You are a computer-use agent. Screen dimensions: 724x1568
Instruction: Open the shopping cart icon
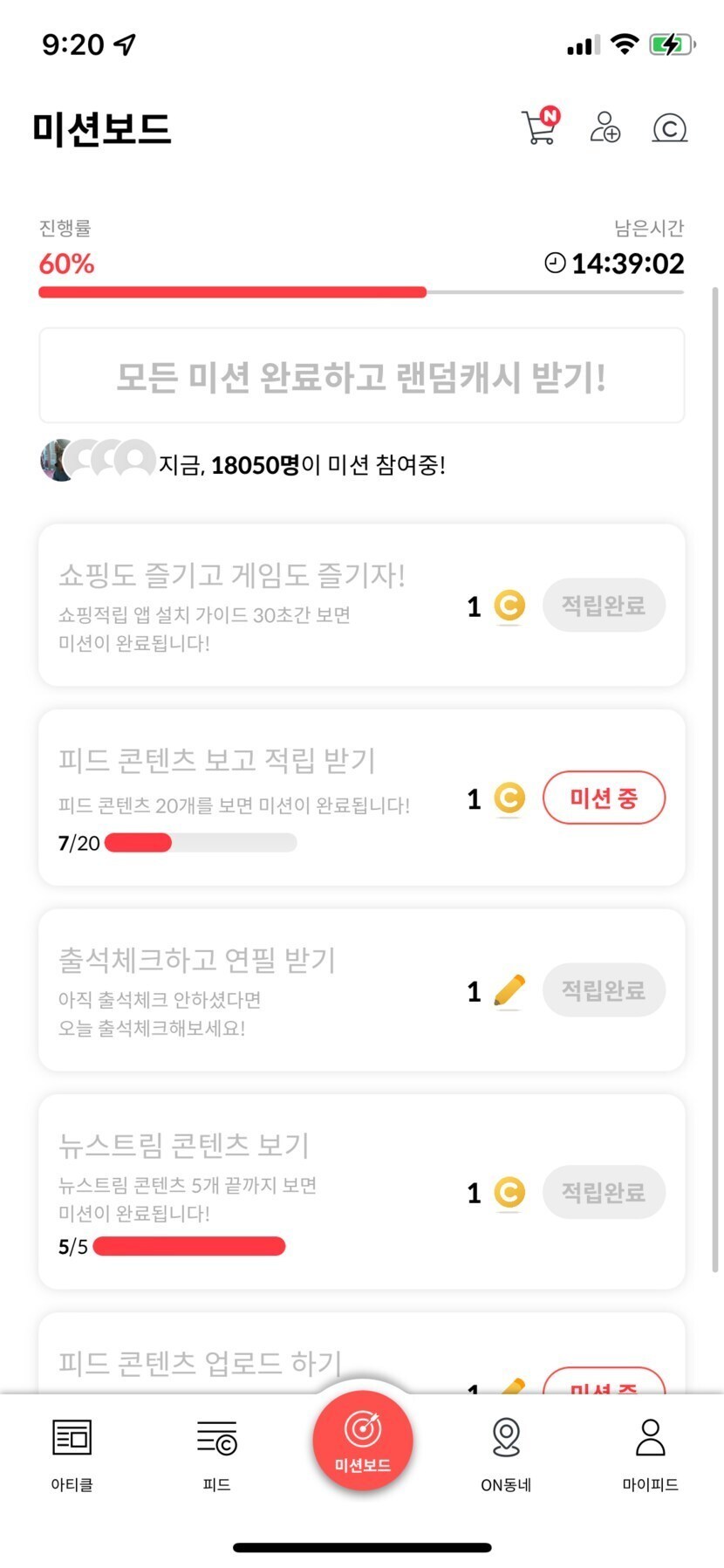539,127
